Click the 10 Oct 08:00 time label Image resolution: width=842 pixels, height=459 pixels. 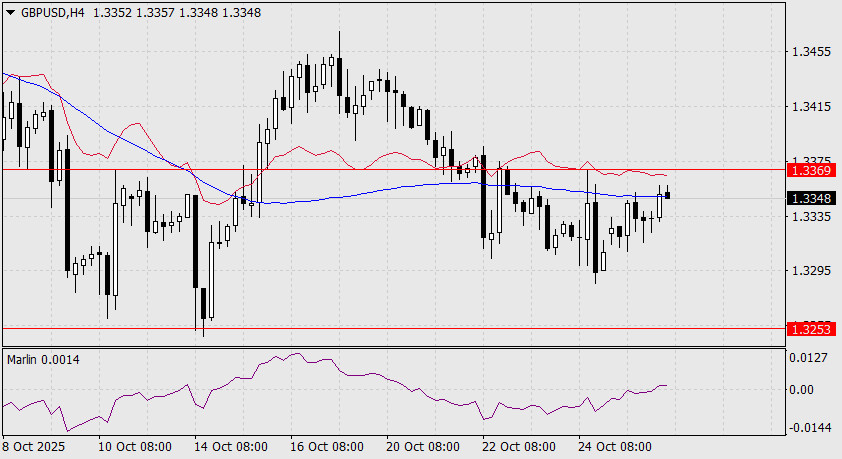pos(136,446)
